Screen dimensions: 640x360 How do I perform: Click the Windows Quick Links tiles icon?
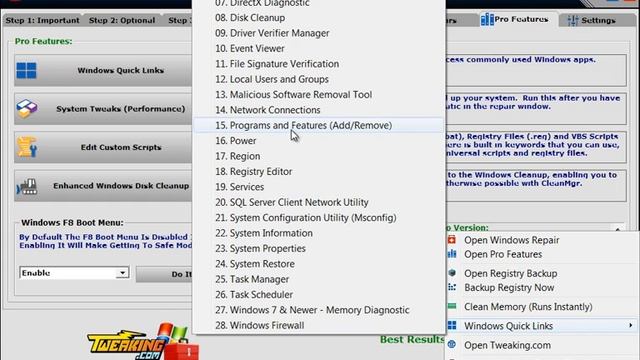point(27,70)
